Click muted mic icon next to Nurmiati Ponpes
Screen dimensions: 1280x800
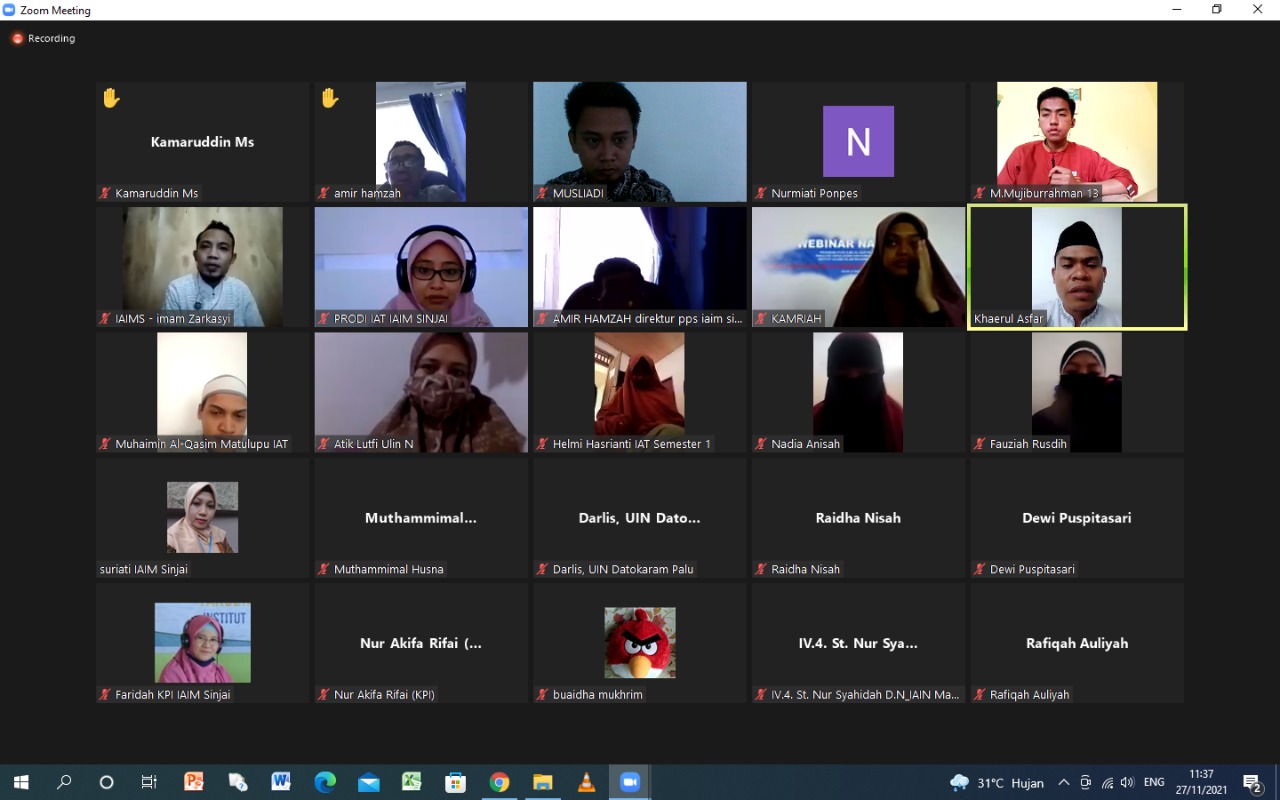(761, 193)
